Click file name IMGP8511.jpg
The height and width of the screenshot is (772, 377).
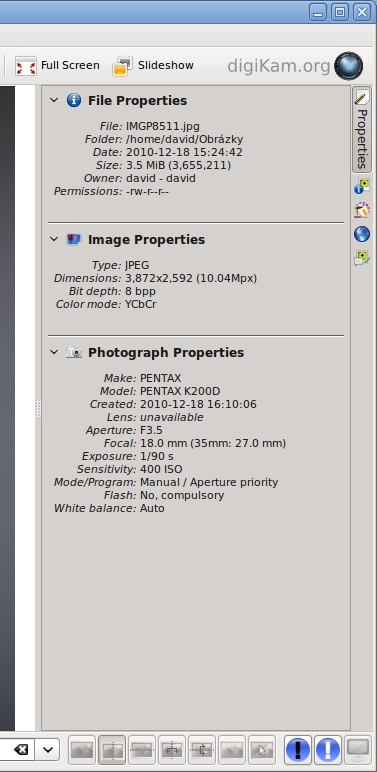[x=163, y=126]
